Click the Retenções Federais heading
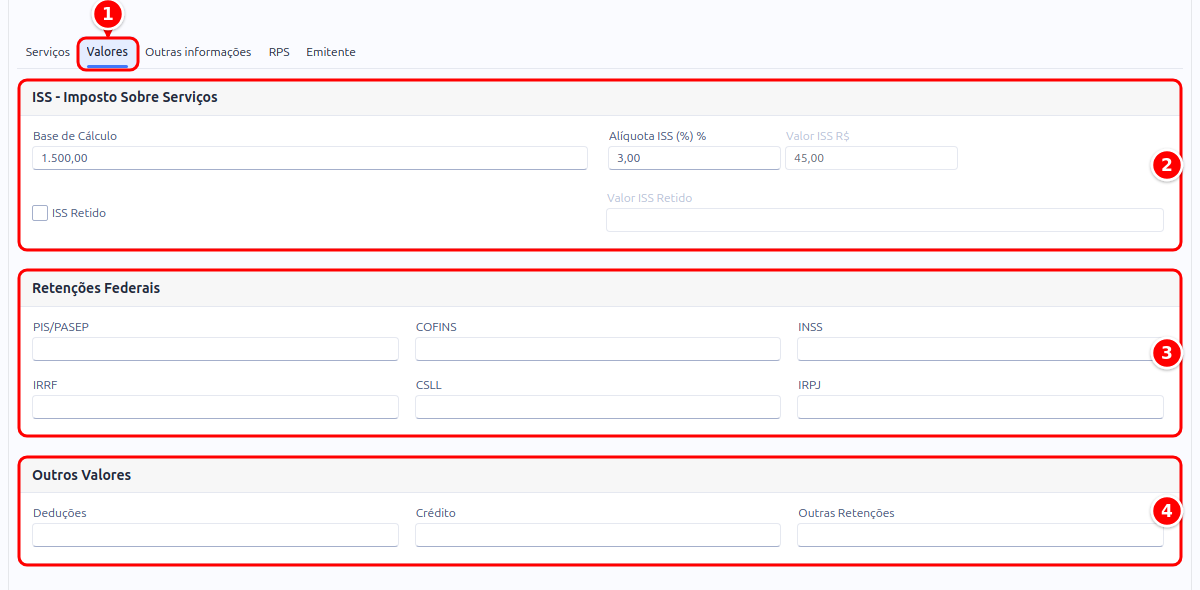The height and width of the screenshot is (590, 1200). [96, 288]
